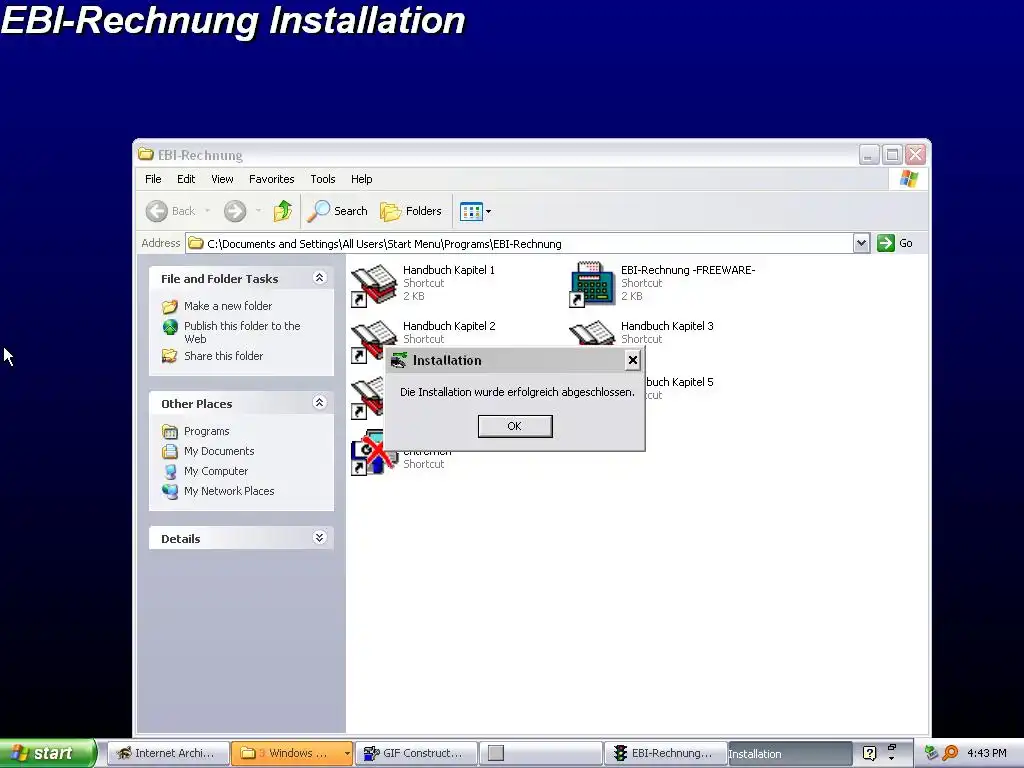Switch to Installation taskbar button
1024x768 pixels.
789,754
